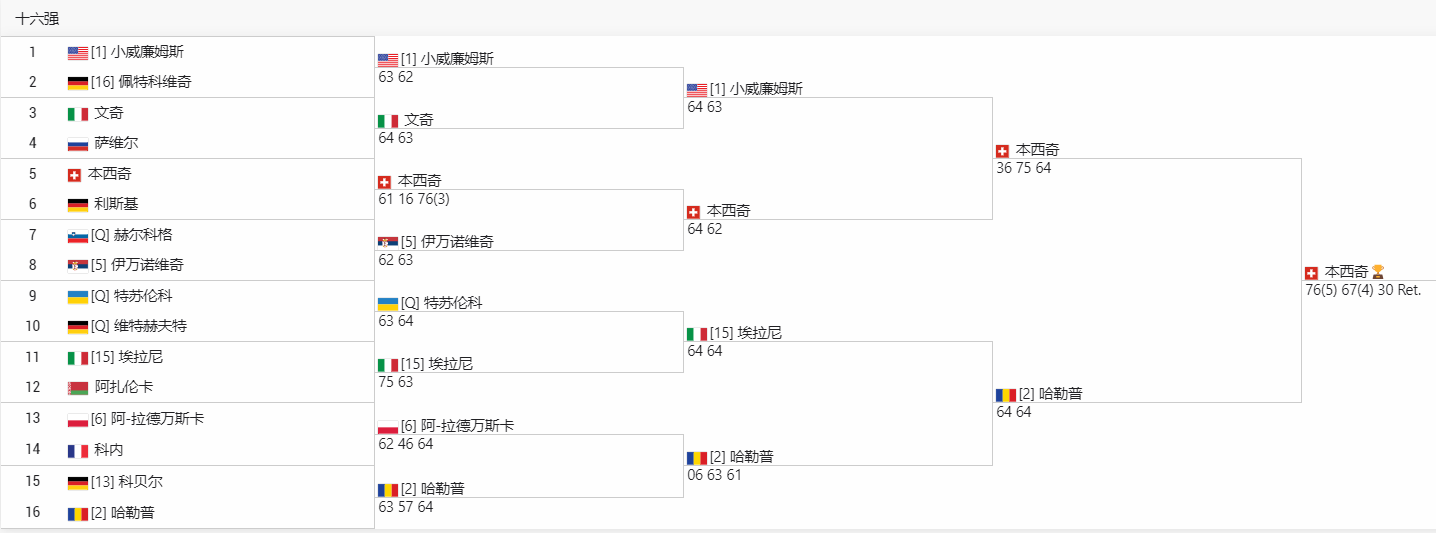
Task: Click the trophy icon next to champion 本西奇
Action: pos(1378,272)
